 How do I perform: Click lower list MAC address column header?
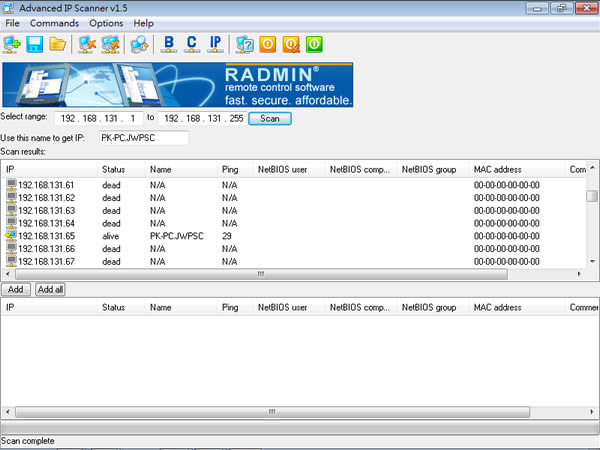click(517, 307)
